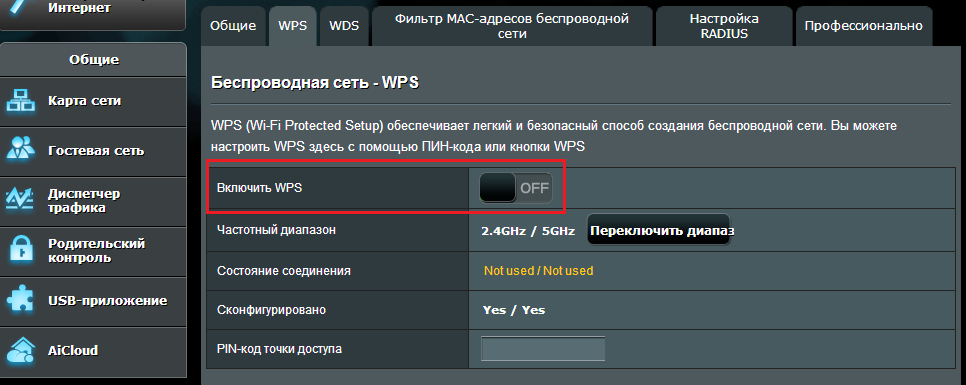Click the Карта сети network map icon

pyautogui.click(x=21, y=101)
